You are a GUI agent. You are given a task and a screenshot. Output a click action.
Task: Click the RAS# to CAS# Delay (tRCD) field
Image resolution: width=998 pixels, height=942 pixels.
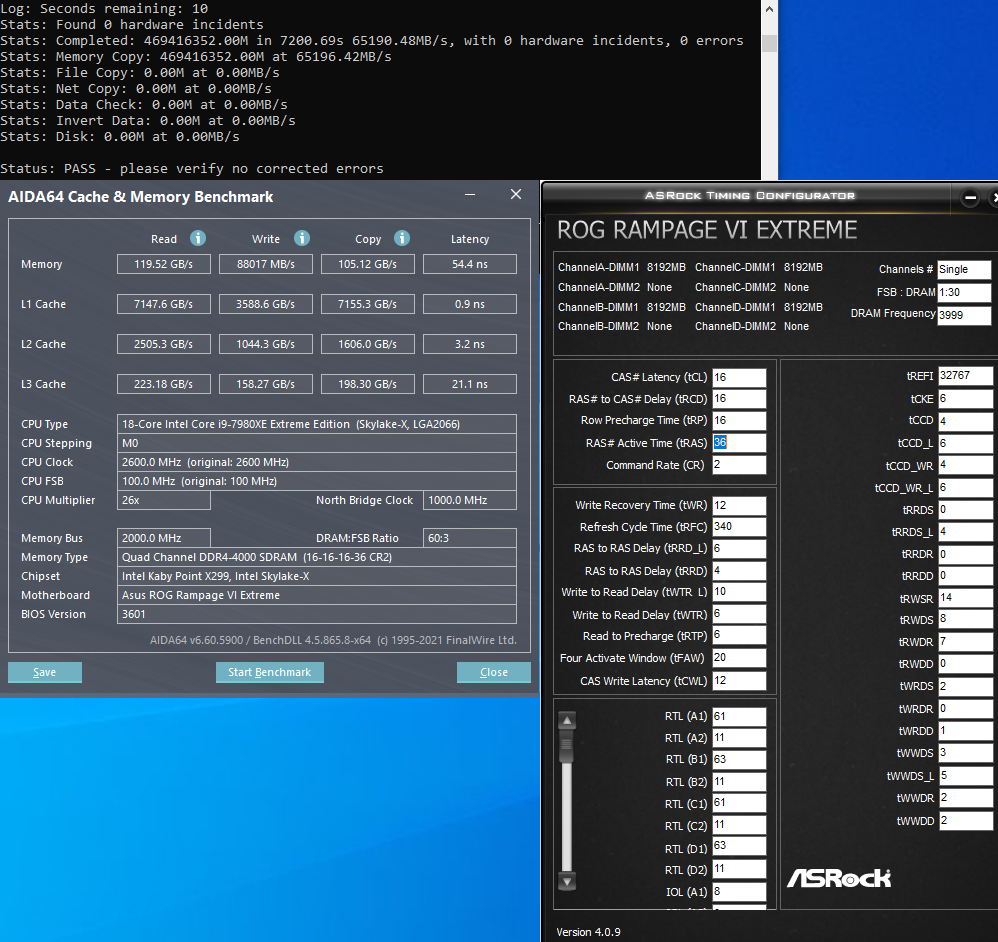(739, 399)
